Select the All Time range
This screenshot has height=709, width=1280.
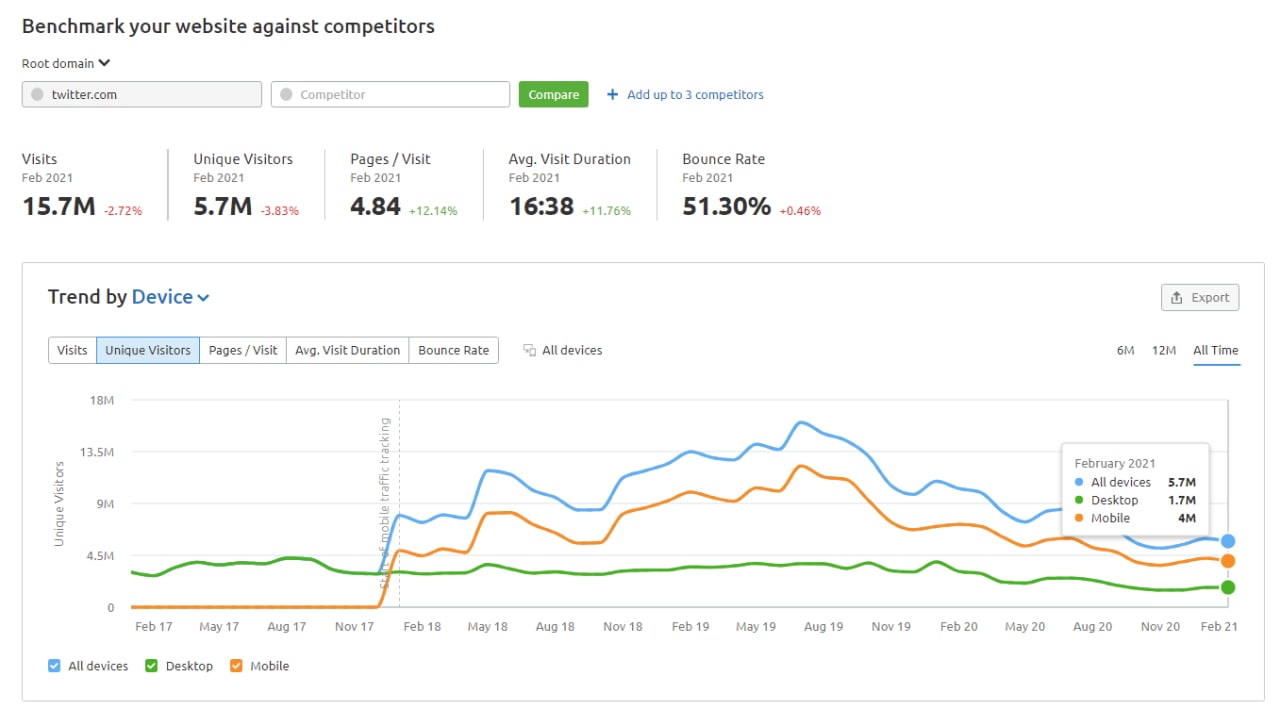coord(1216,350)
